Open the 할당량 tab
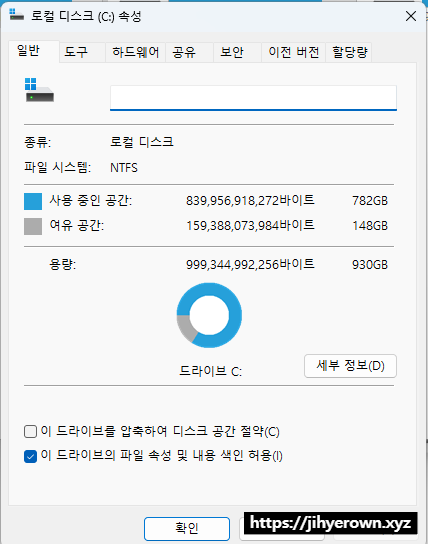 [x=349, y=52]
